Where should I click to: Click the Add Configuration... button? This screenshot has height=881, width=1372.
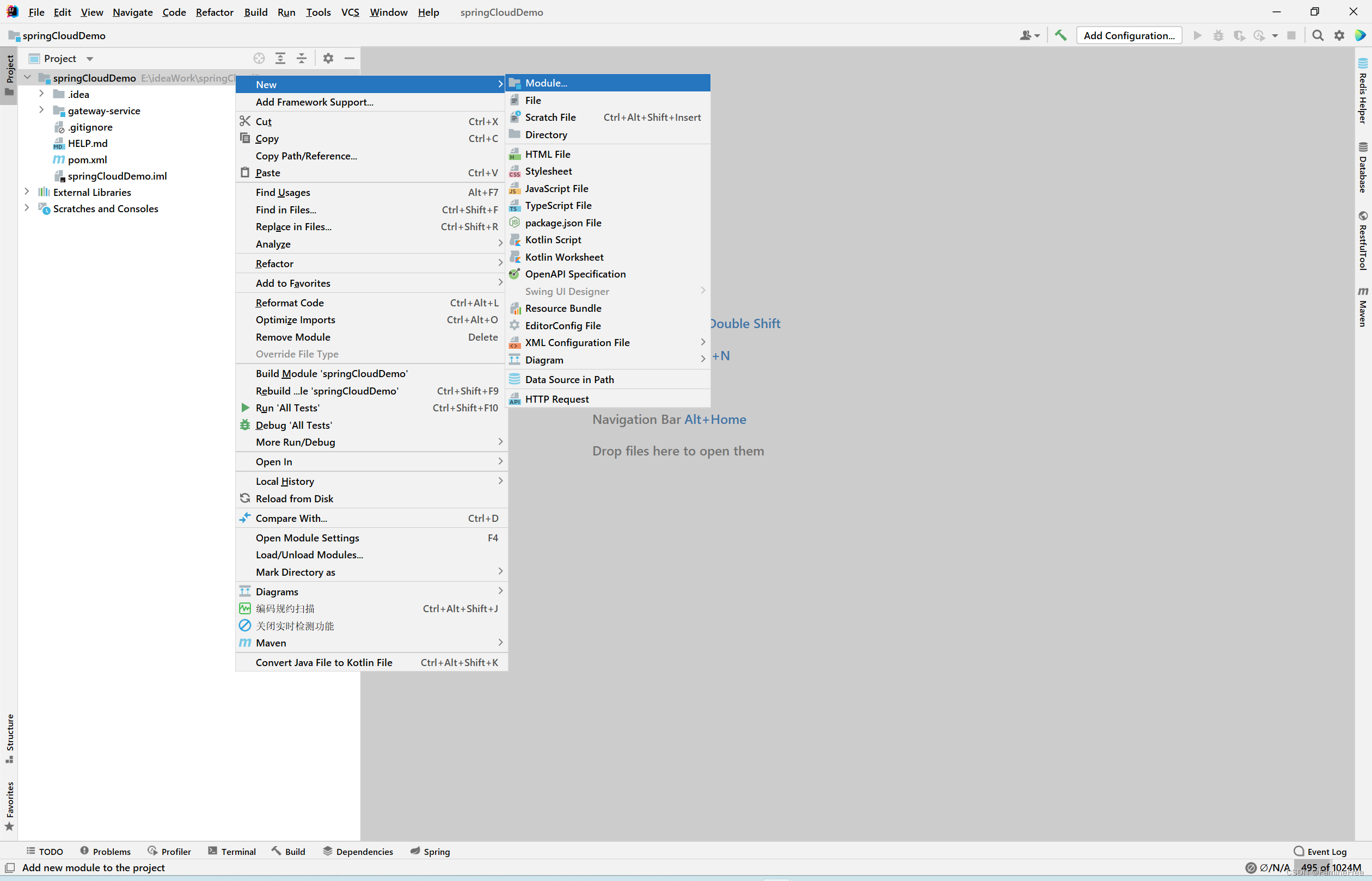tap(1128, 35)
